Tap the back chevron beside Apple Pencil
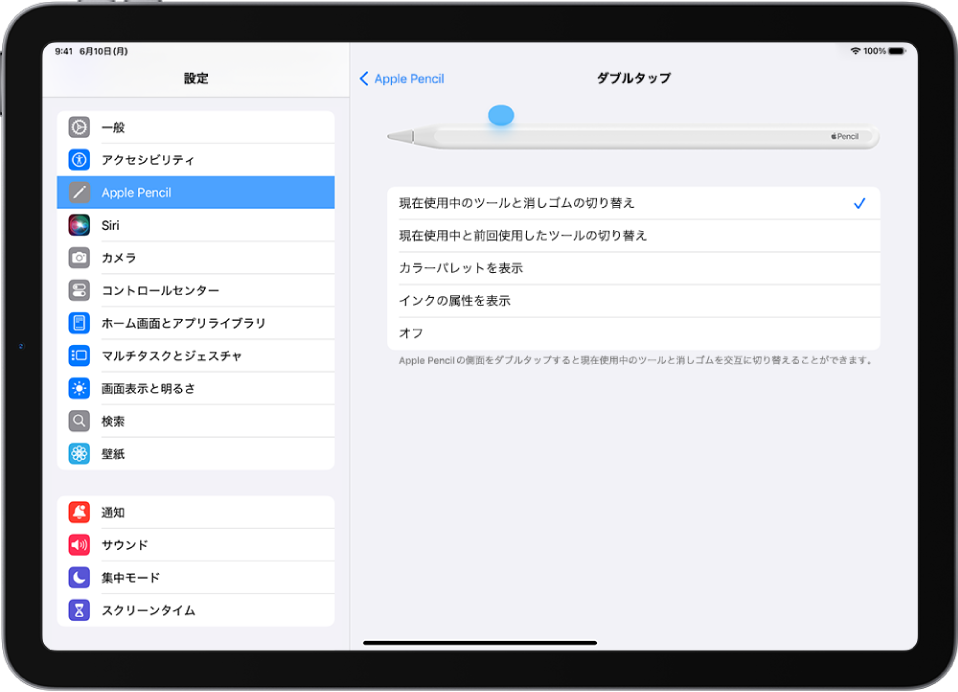 click(x=364, y=79)
